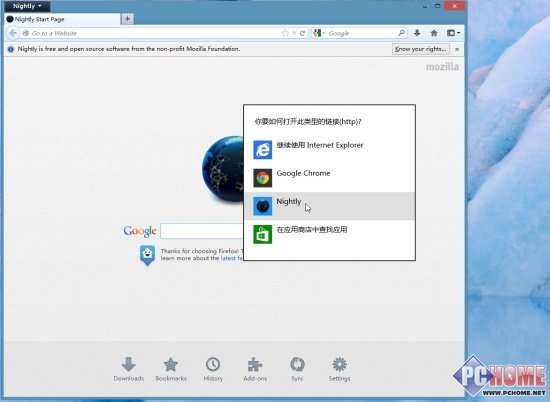The width and height of the screenshot is (550, 402).
Task: Focus the Google search field on start page
Action: coord(202,231)
